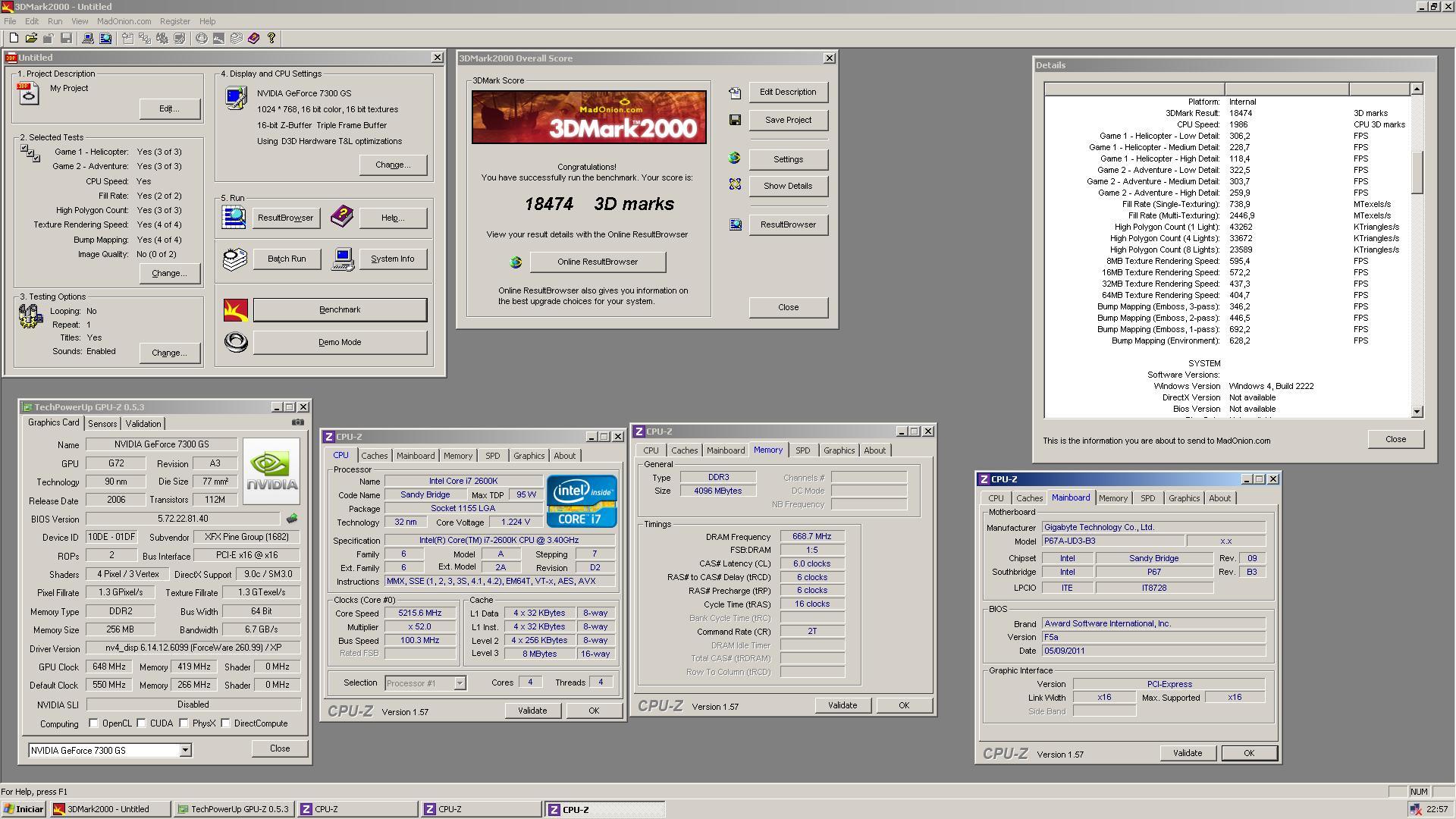Open SPD tab in CPU-Z Memory window
1456x819 pixels.
(x=802, y=450)
